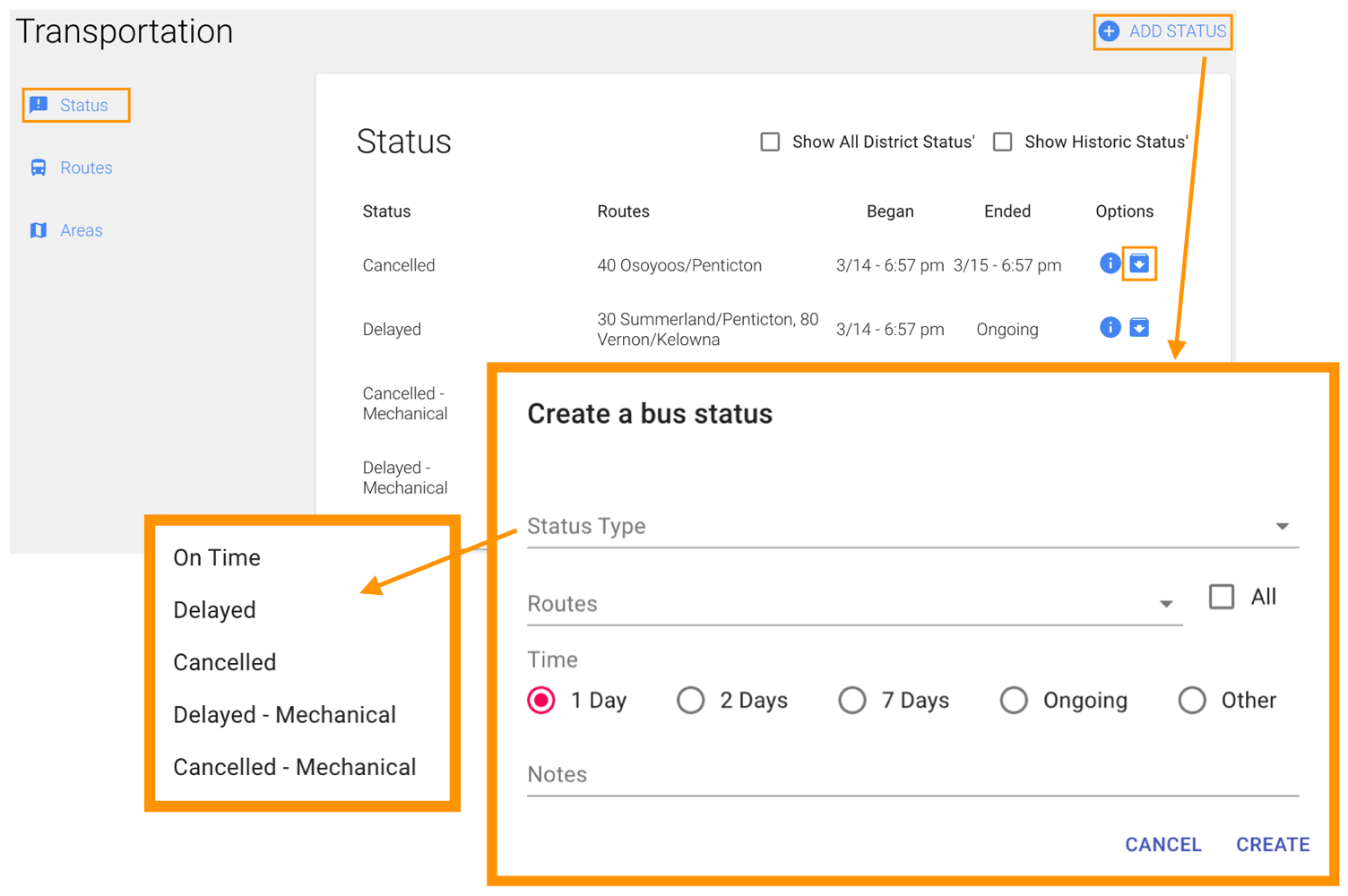
Task: Archive the Delayed 30 Summerland/Penticton status
Action: [1139, 328]
